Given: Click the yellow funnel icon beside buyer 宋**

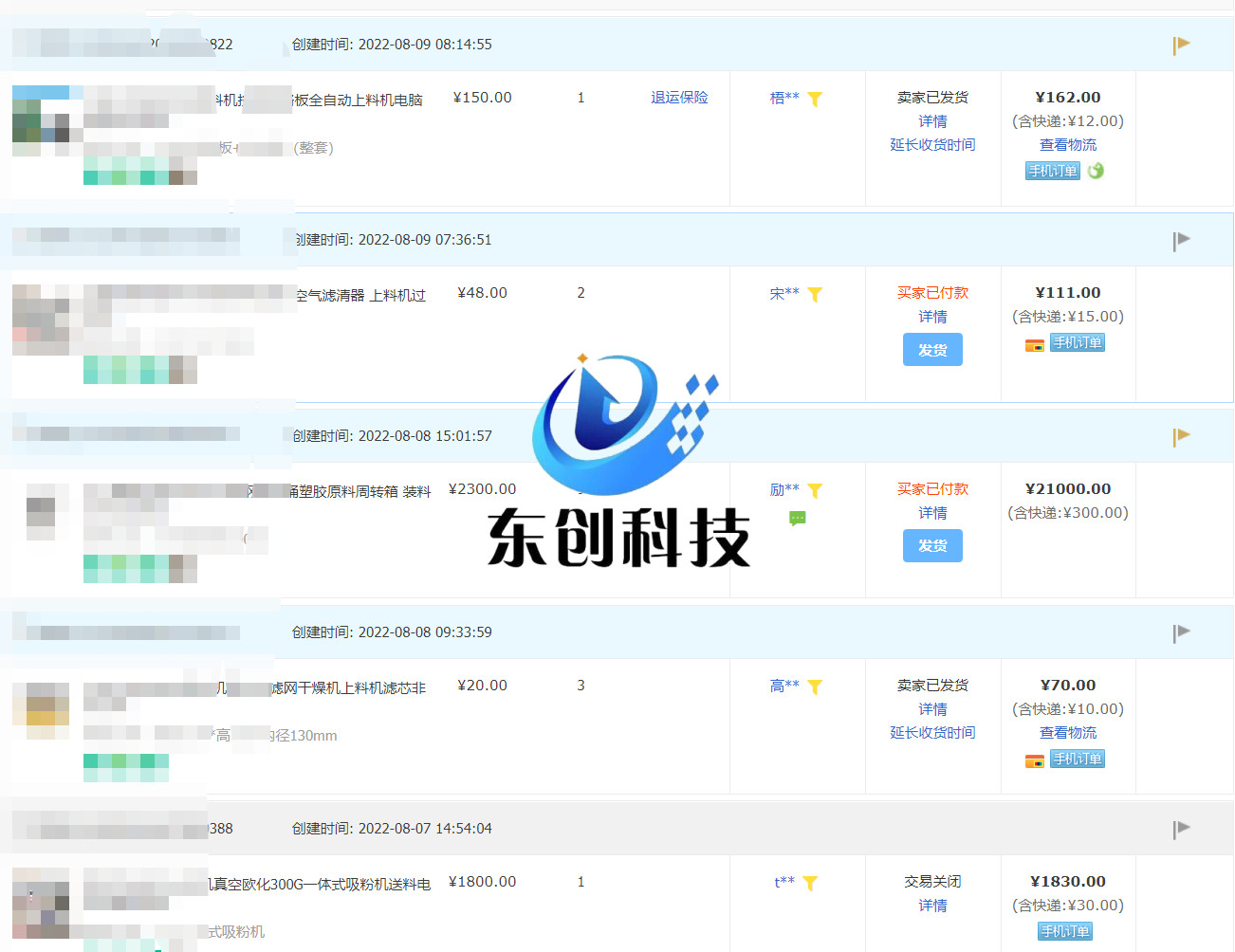Looking at the screenshot, I should point(815,294).
